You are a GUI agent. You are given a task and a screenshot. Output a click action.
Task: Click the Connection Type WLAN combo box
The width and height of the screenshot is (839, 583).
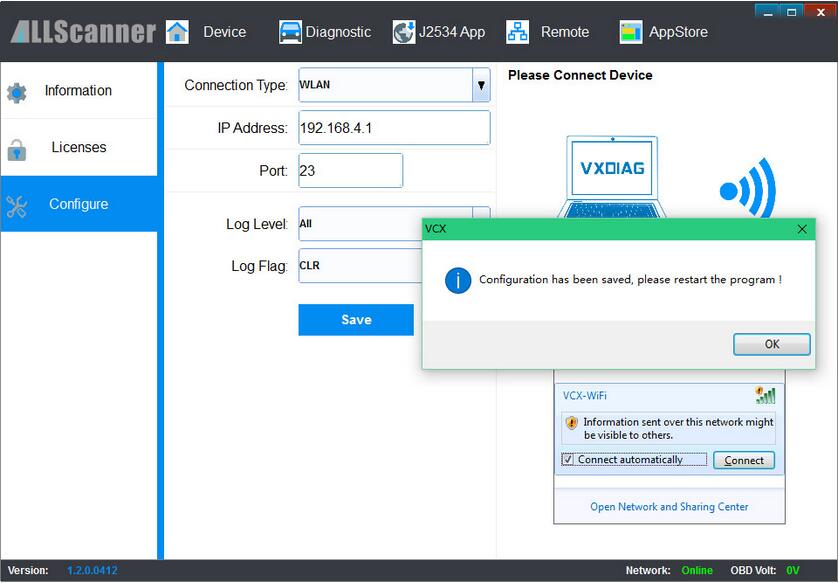394,85
